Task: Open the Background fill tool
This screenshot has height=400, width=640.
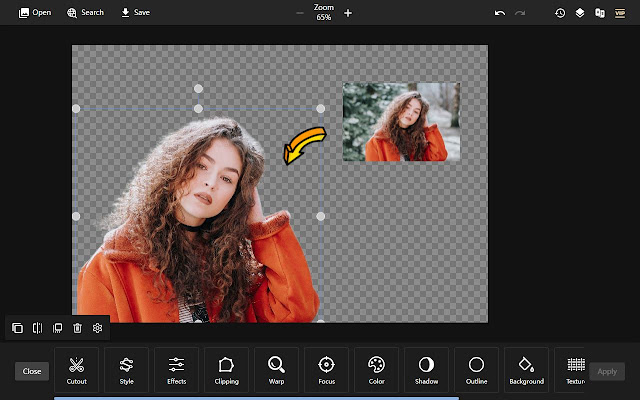Action: [x=527, y=370]
